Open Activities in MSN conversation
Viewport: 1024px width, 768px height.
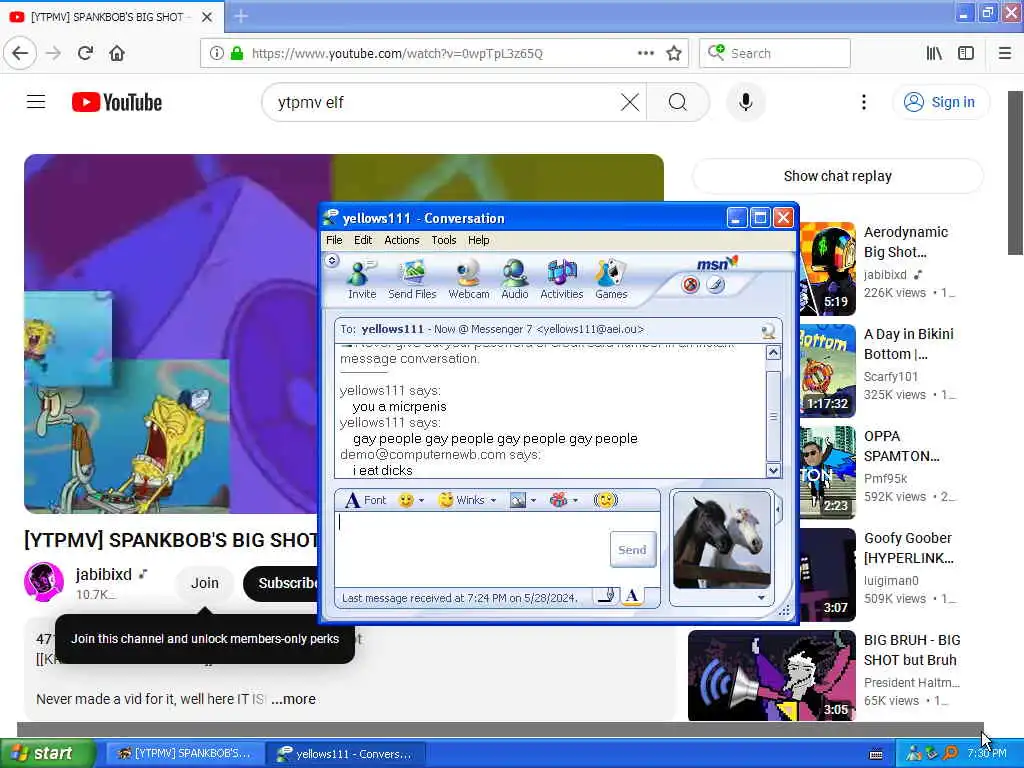coord(562,280)
